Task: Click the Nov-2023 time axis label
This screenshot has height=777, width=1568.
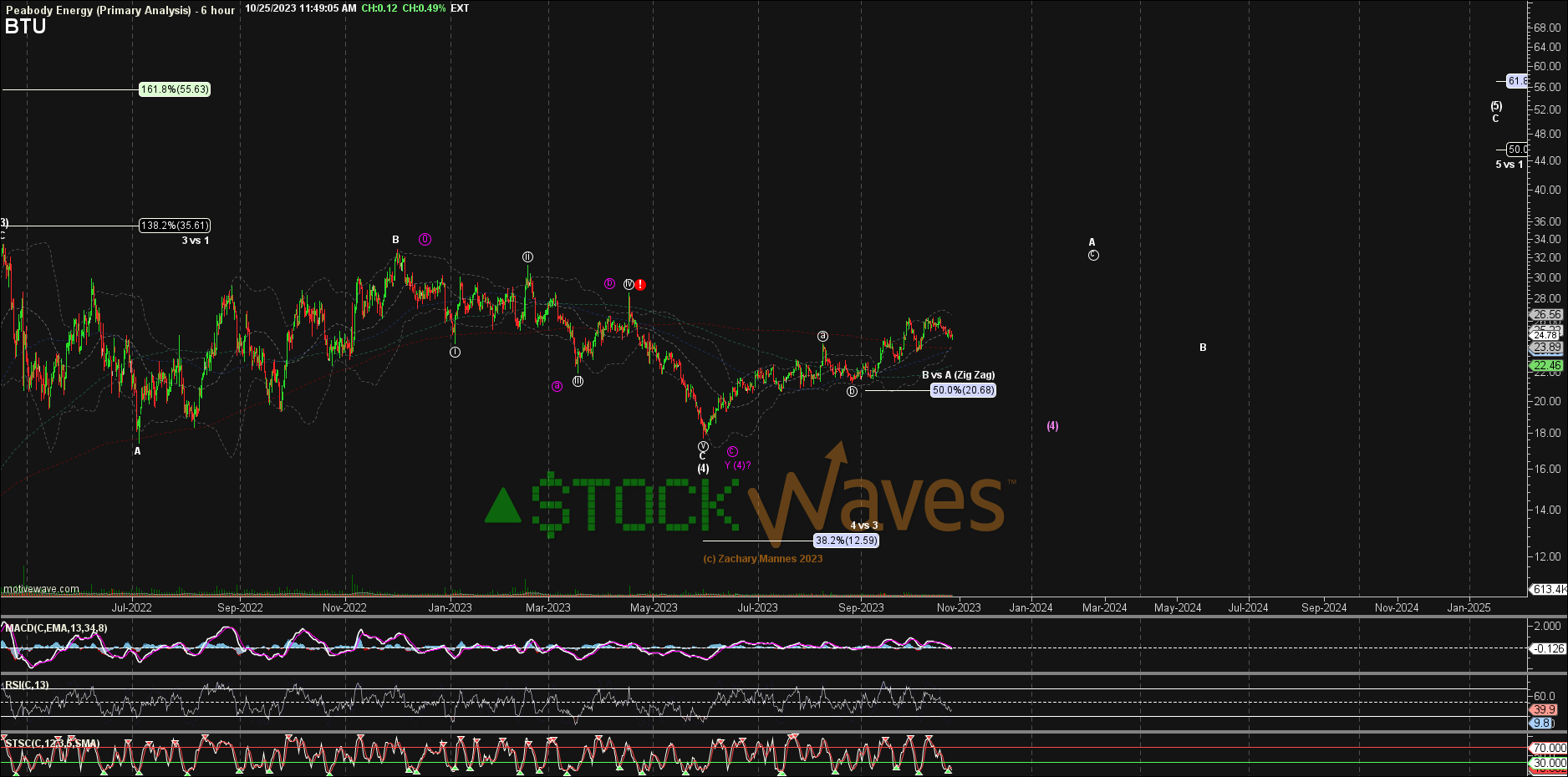Action: (959, 607)
